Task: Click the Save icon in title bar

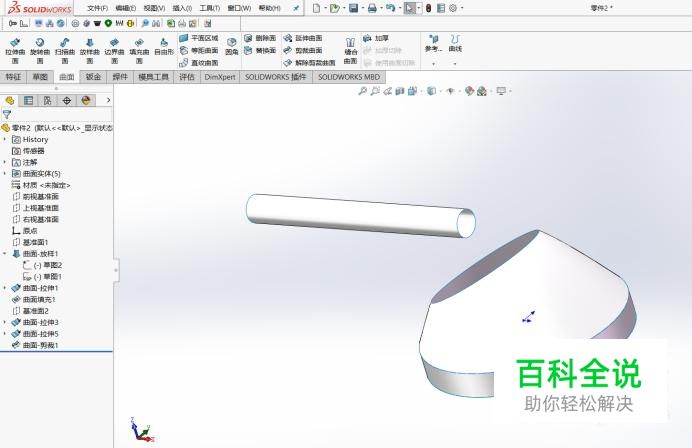Action: tap(354, 8)
